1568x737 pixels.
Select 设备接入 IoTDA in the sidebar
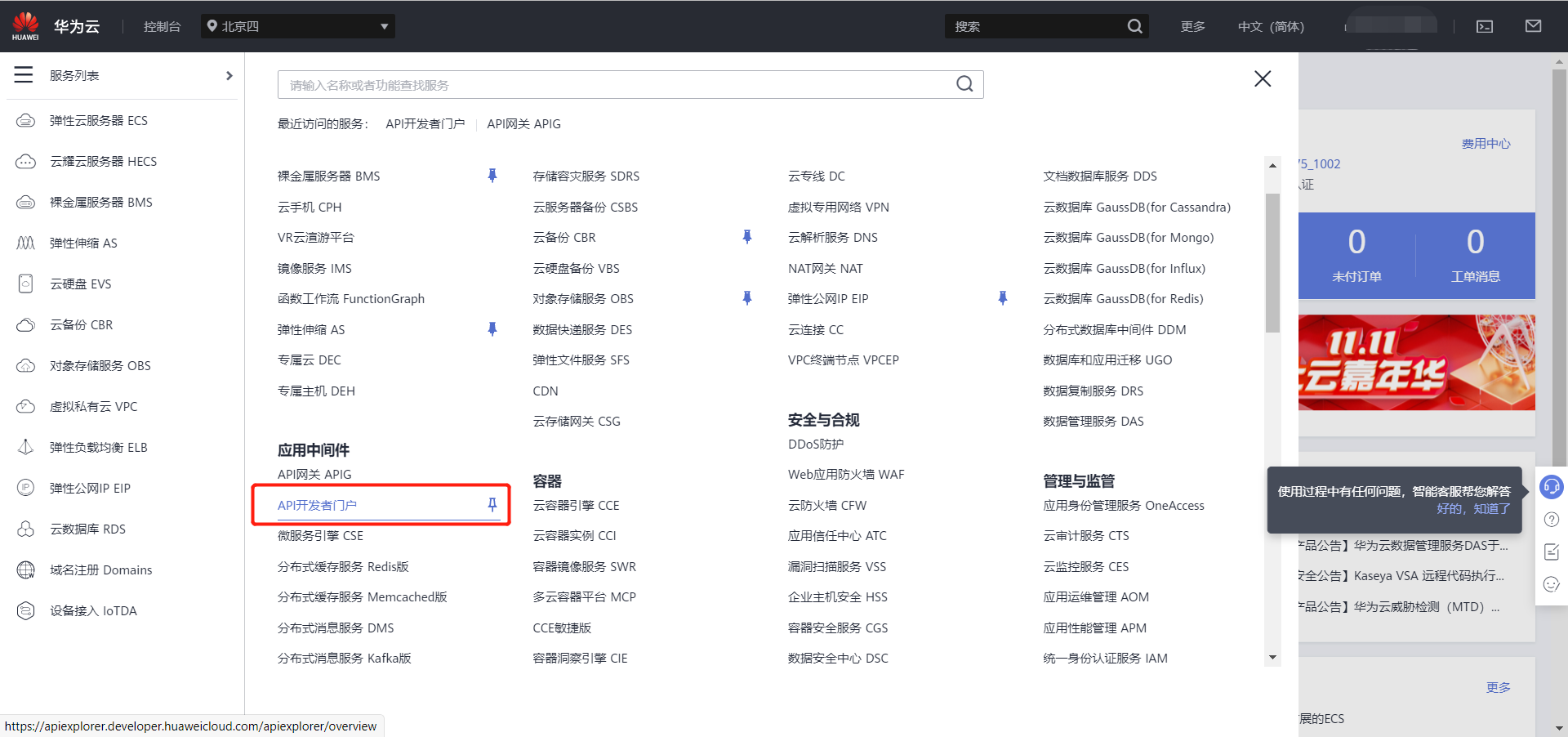click(x=94, y=611)
